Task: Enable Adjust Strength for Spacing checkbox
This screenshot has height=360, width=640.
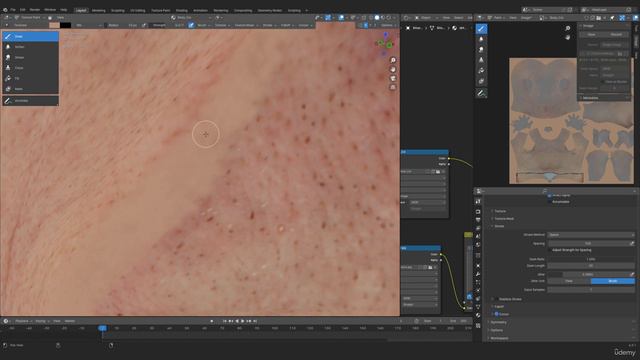Action: 549,250
